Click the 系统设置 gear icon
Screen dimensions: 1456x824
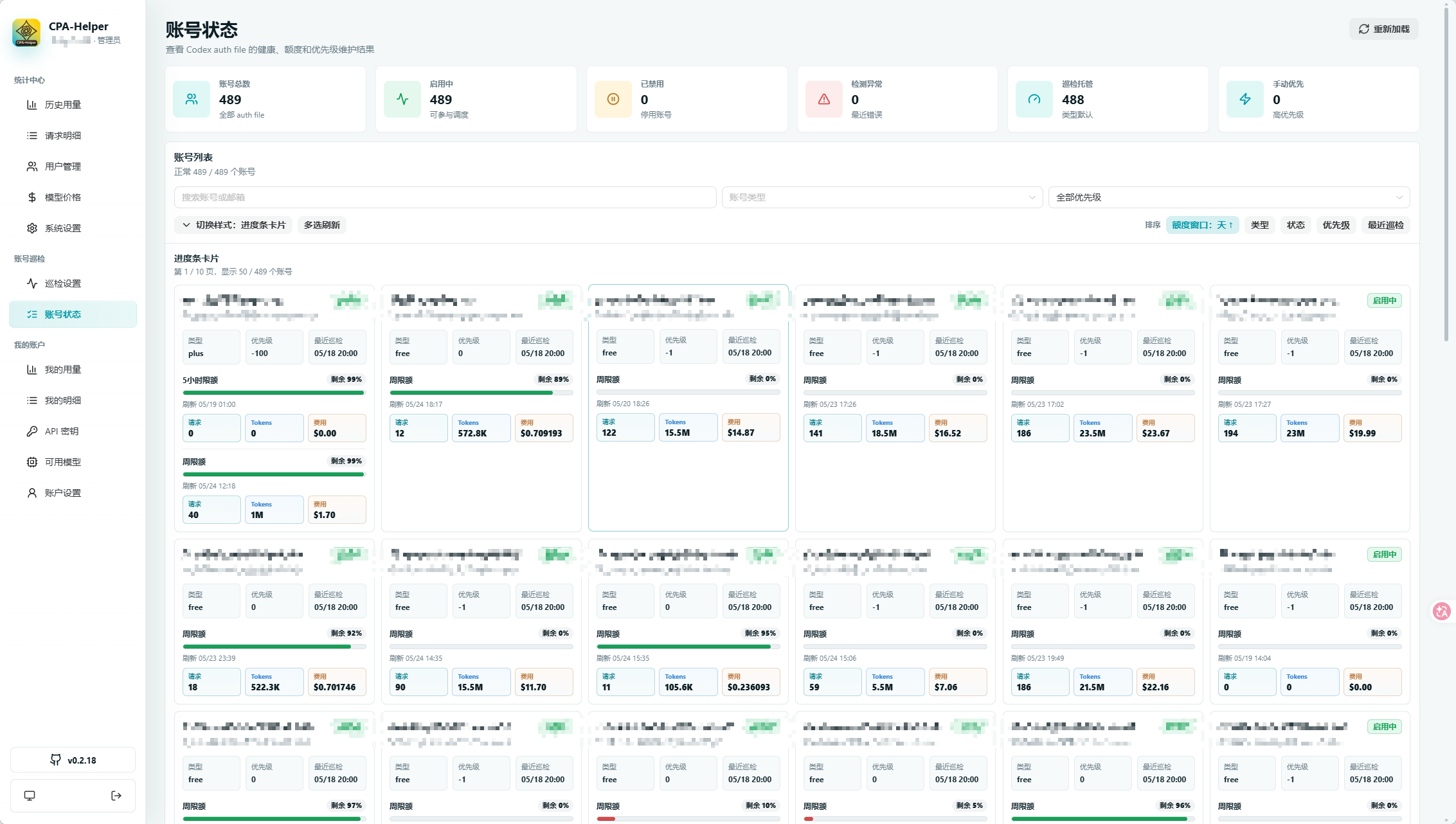pos(32,228)
